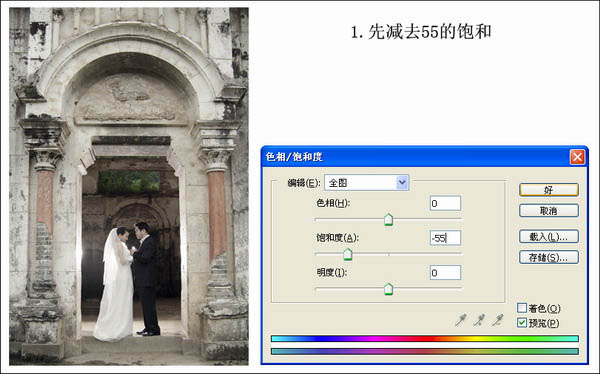Viewport: 600px width, 374px height.
Task: Click the 色相/饱和度 title bar text
Action: pos(294,157)
